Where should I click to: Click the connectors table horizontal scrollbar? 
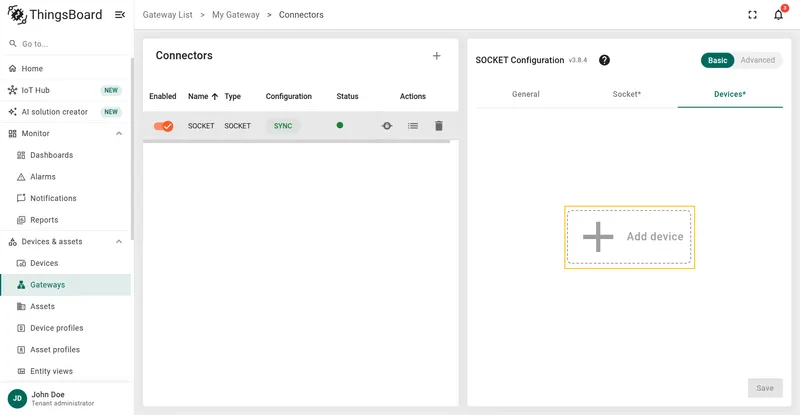pos(296,142)
